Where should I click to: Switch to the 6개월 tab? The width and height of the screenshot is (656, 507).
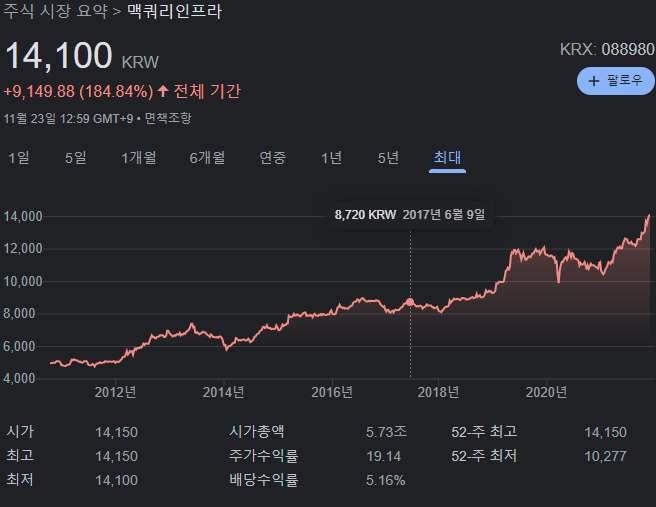pyautogui.click(x=207, y=158)
